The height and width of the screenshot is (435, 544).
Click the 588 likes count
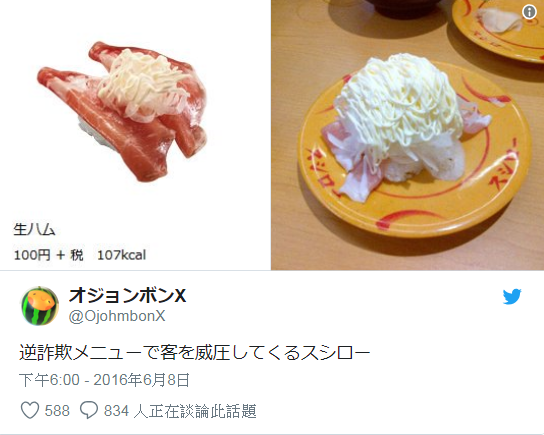(x=57, y=411)
